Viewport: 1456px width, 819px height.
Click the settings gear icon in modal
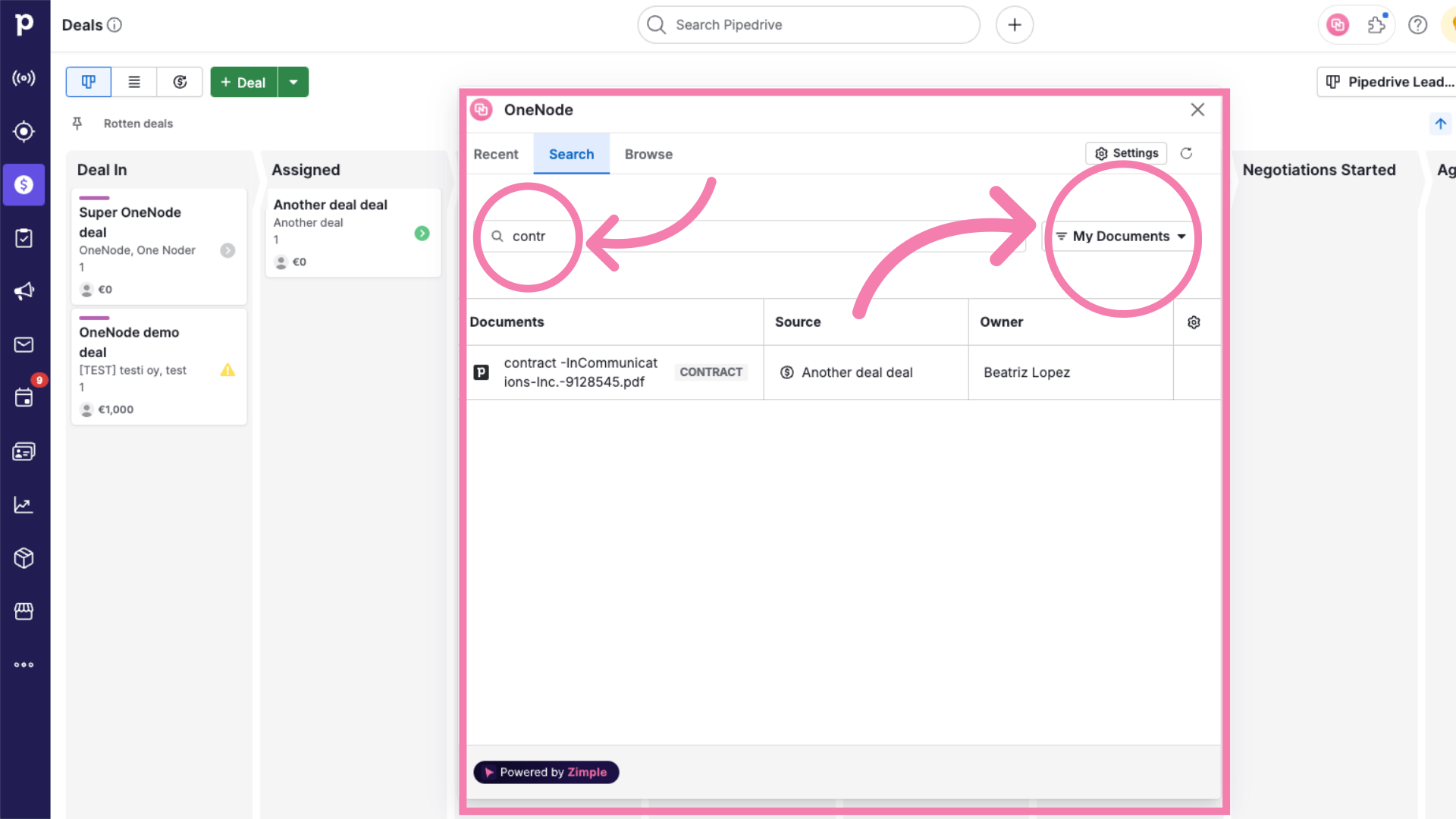tap(1101, 153)
